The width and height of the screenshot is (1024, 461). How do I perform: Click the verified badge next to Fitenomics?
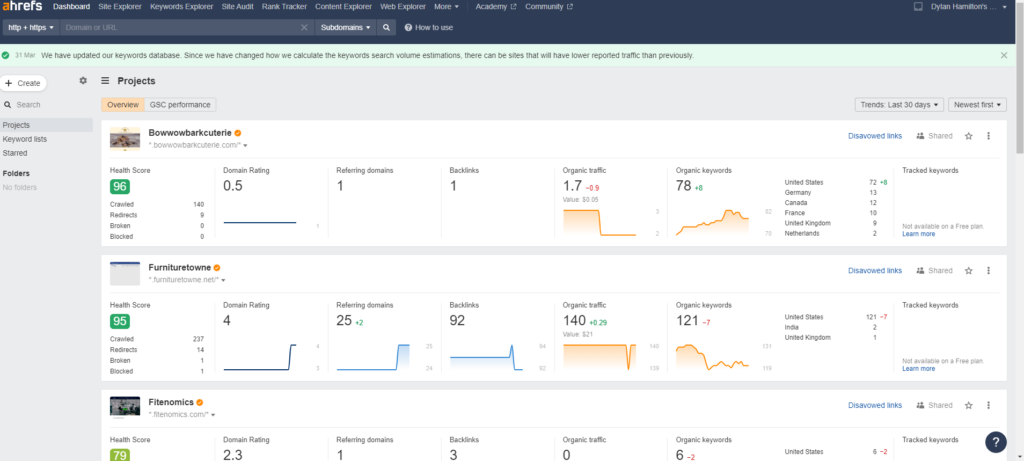pyautogui.click(x=200, y=402)
